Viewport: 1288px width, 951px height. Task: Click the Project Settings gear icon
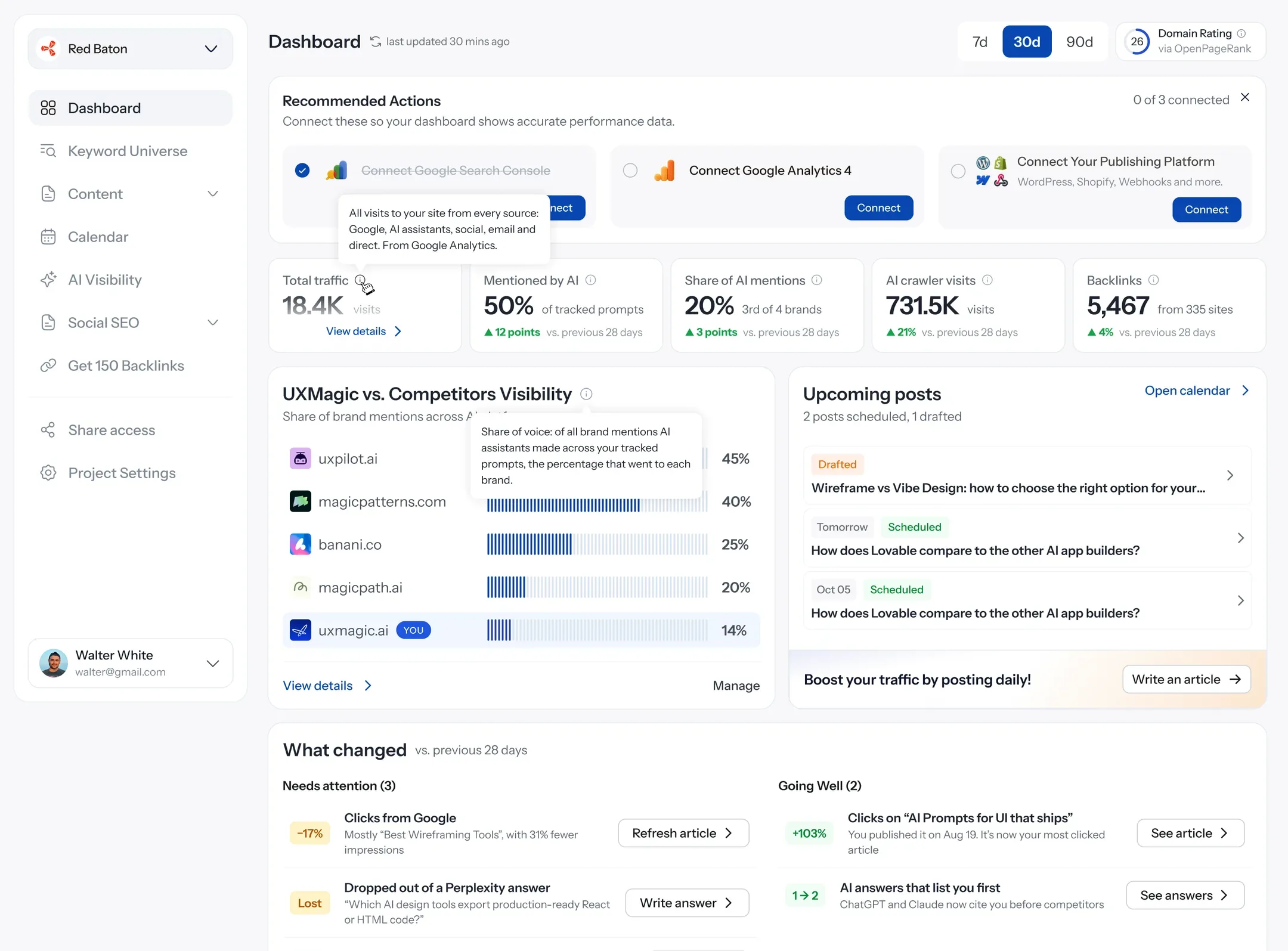pos(48,473)
